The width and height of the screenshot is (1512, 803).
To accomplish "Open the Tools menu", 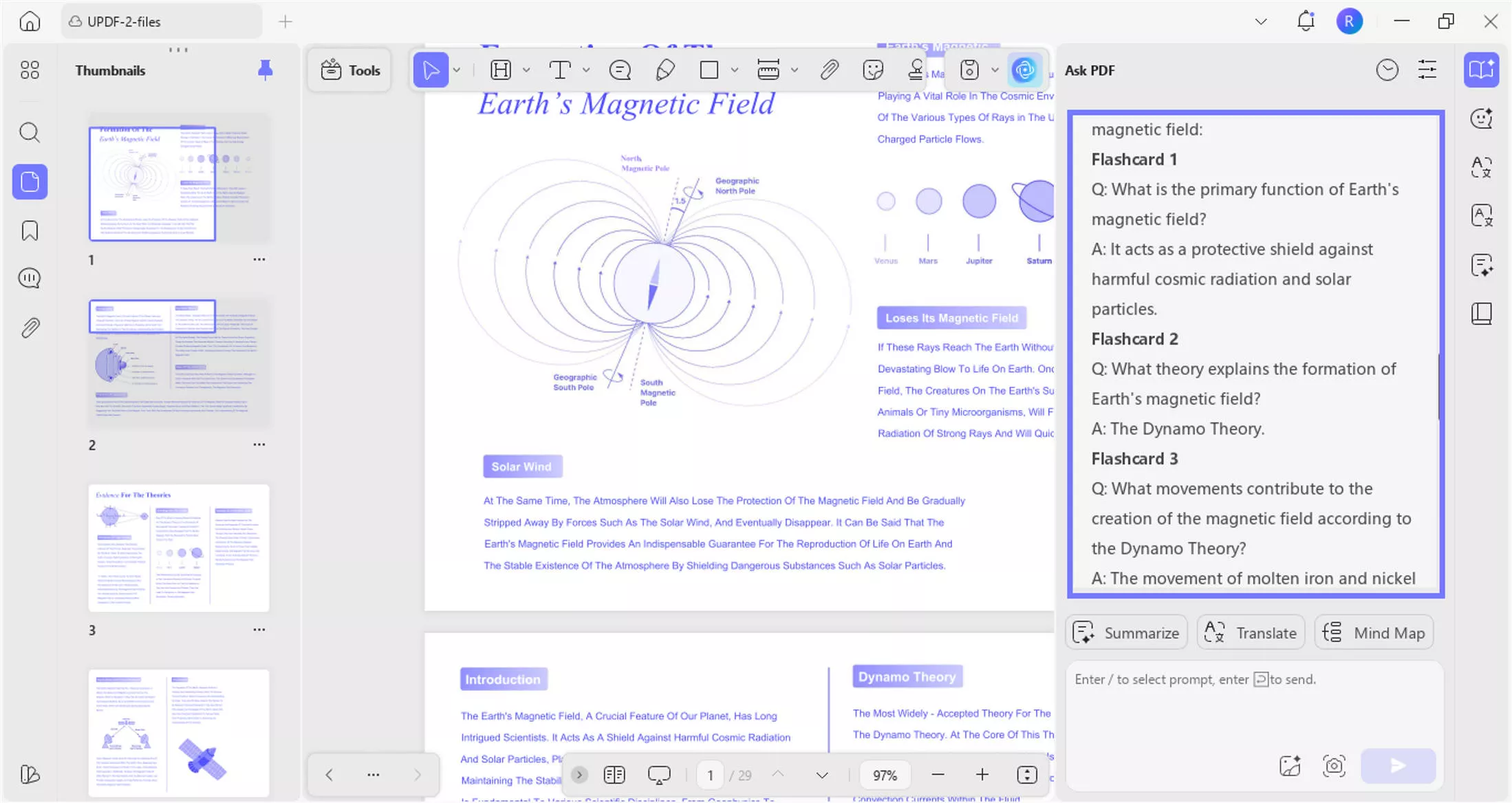I will 350,69.
